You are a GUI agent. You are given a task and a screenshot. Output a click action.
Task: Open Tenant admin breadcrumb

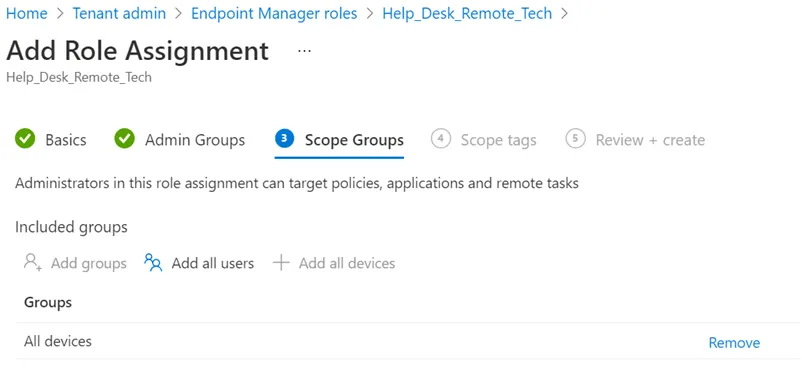tap(119, 13)
